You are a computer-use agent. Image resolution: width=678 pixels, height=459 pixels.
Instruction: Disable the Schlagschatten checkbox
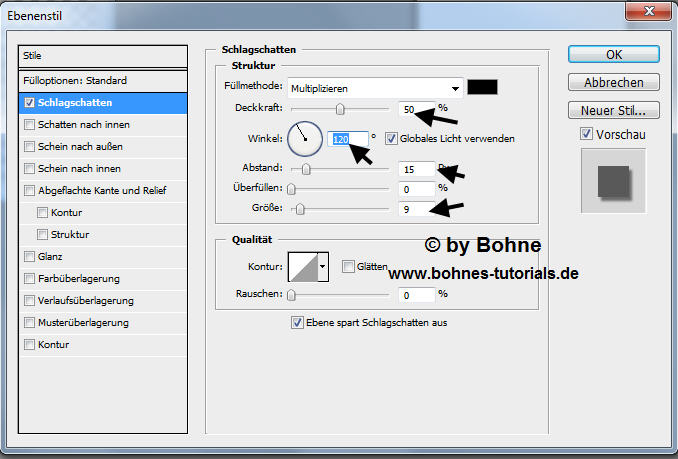click(x=29, y=102)
